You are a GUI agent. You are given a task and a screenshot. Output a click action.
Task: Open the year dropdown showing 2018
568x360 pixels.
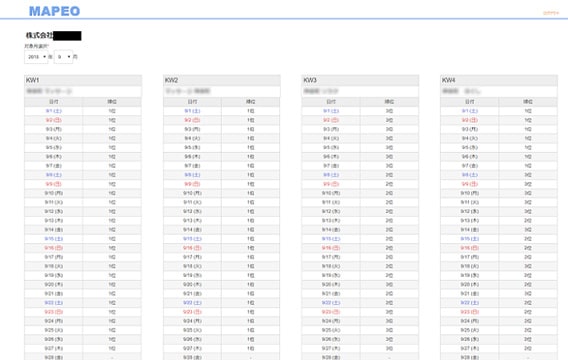point(36,57)
